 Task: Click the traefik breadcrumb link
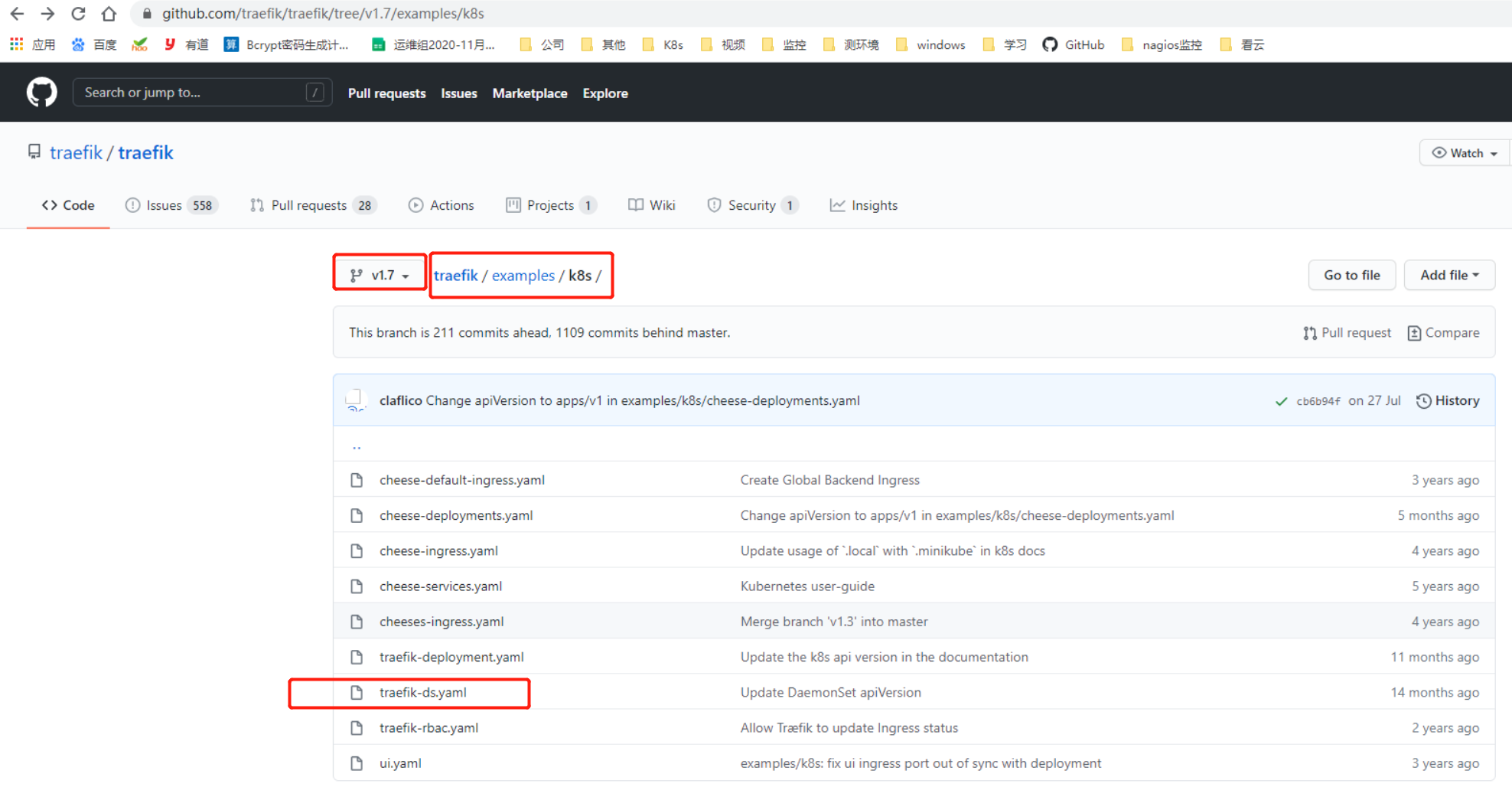click(455, 276)
